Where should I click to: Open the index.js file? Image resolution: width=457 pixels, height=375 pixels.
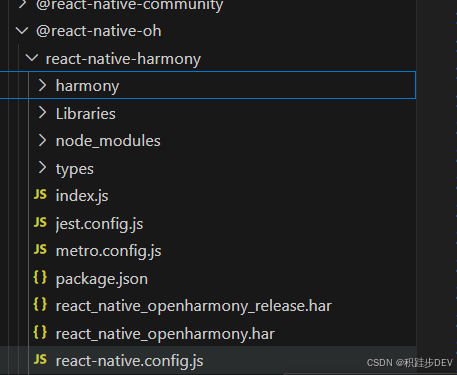[x=82, y=196]
